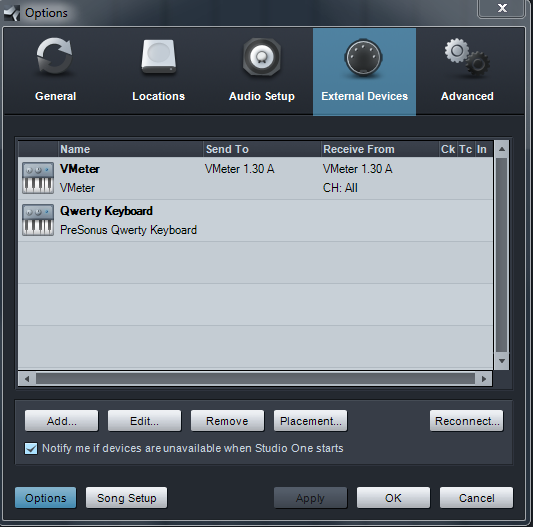Click the Qwerty Keyboard device icon
This screenshot has height=527, width=533.
38,220
